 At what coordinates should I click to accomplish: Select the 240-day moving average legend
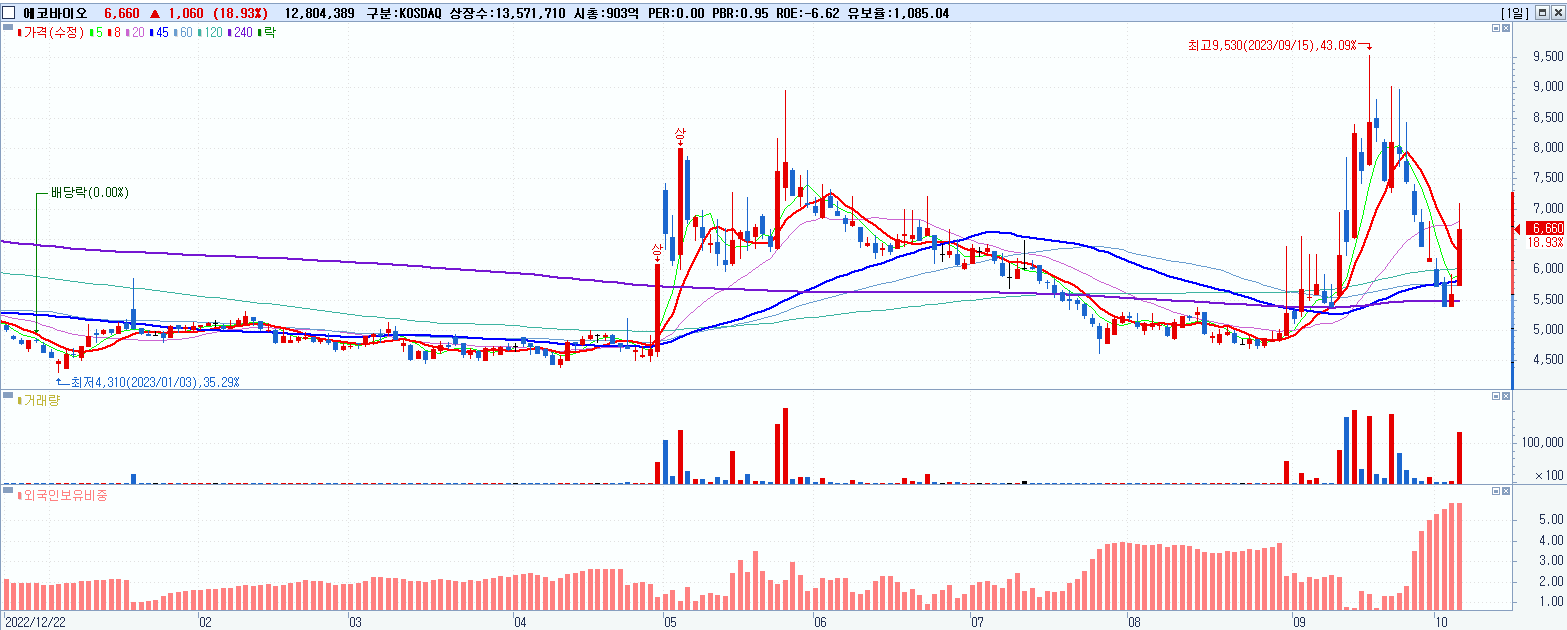241,33
